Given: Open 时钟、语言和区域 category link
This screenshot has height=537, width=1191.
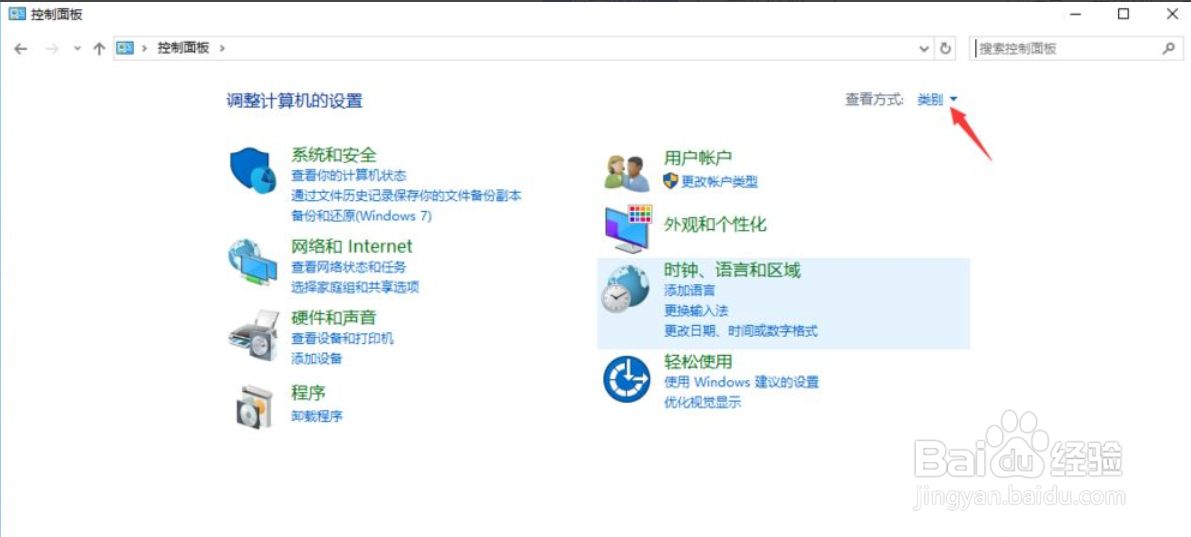Looking at the screenshot, I should pos(732,270).
